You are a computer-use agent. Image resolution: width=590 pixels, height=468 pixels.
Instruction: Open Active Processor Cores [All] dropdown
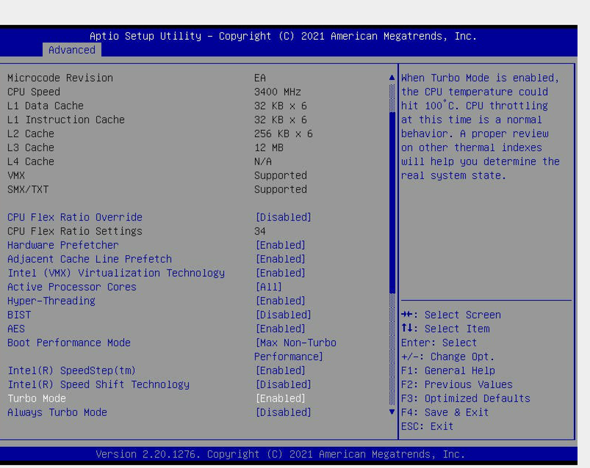[269, 287]
